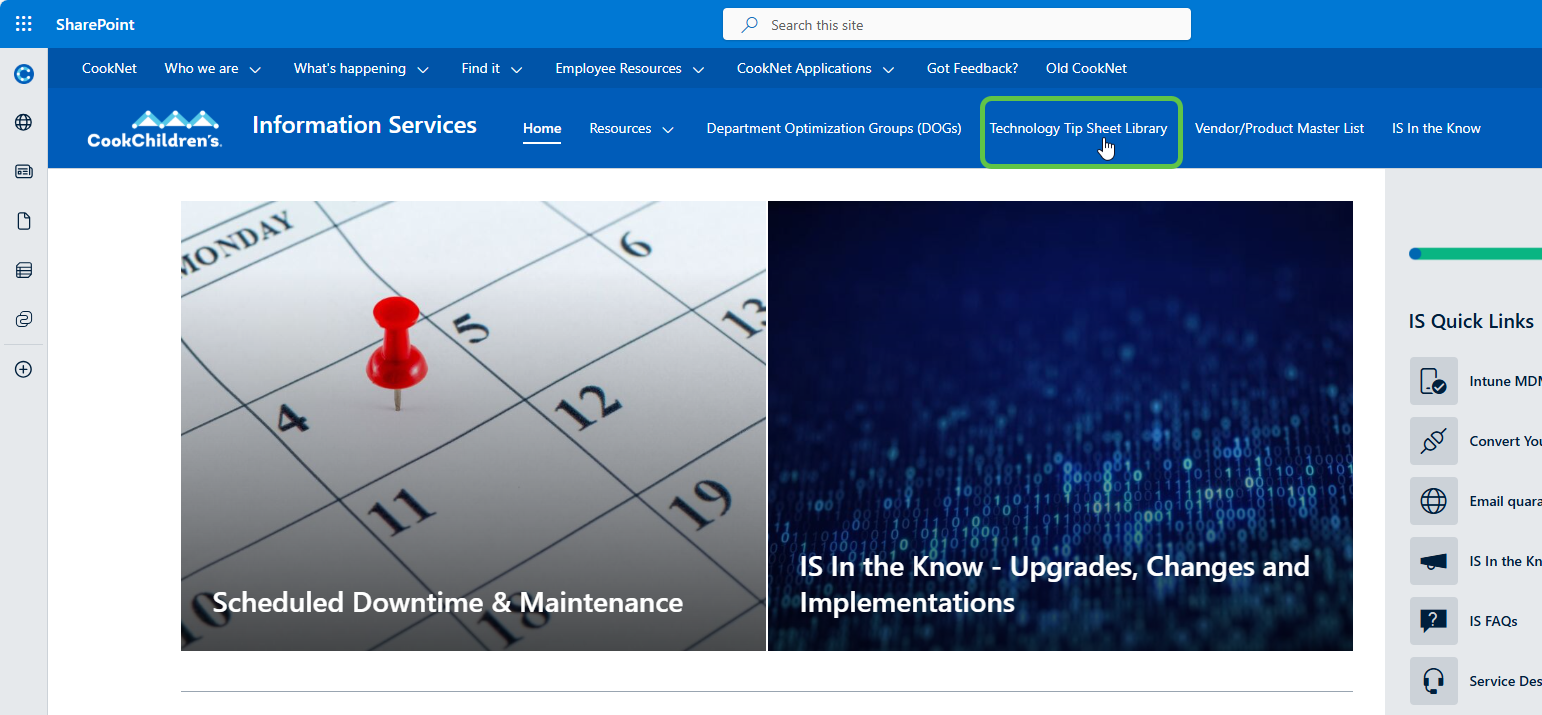The width and height of the screenshot is (1542, 715).
Task: Click the Intune MDM phone icon
Action: 1434,381
